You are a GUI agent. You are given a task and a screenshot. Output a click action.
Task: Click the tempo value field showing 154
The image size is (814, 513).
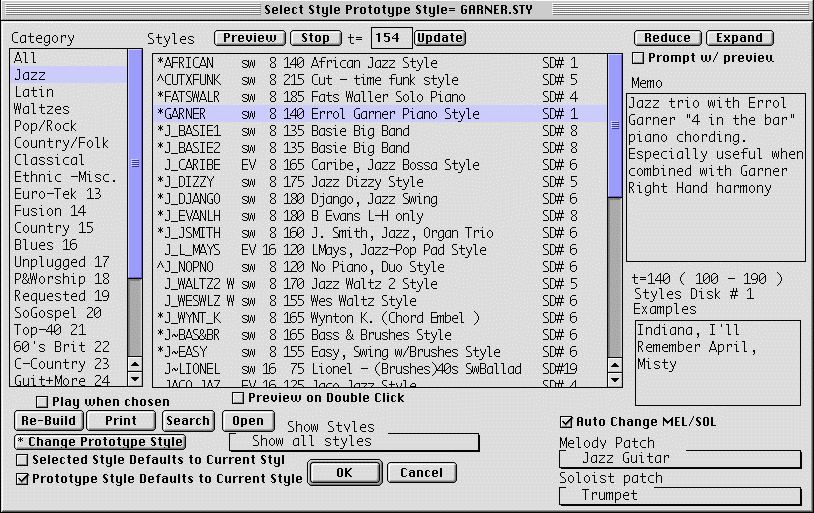[x=391, y=38]
